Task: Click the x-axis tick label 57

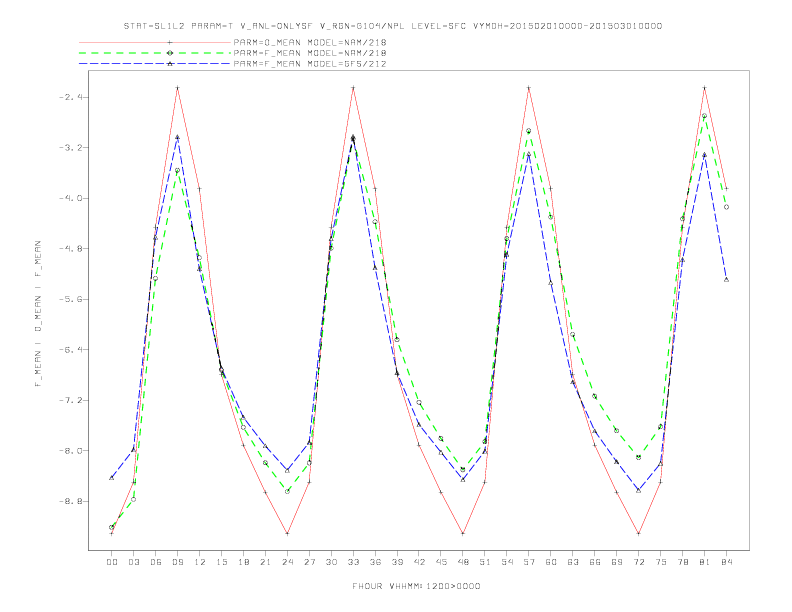Action: click(x=529, y=562)
